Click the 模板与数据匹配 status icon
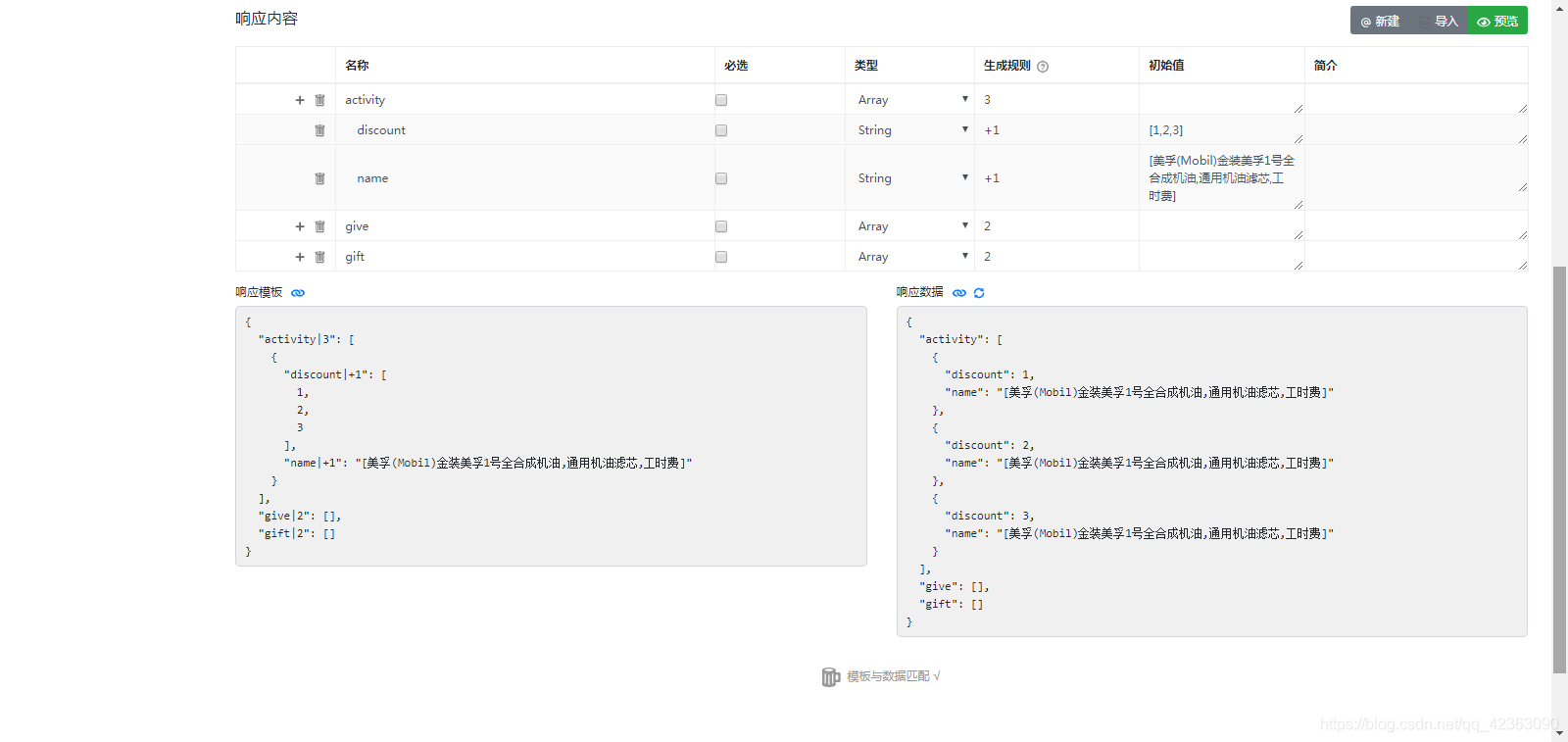Image resolution: width=1568 pixels, height=742 pixels. pyautogui.click(x=830, y=677)
